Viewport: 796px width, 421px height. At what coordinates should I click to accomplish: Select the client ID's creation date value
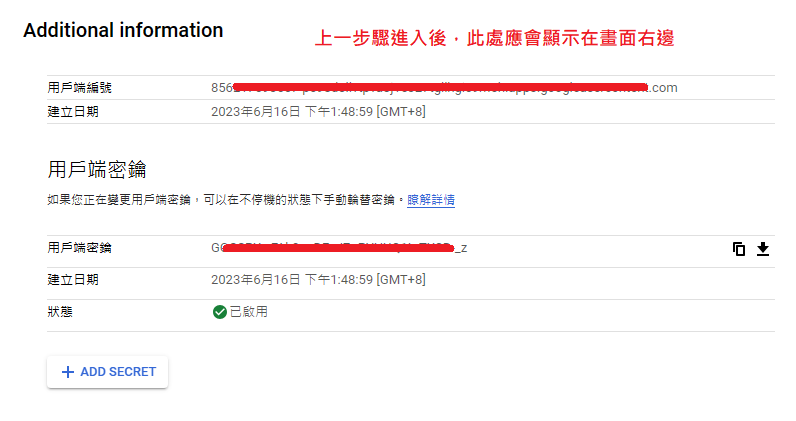pos(318,111)
